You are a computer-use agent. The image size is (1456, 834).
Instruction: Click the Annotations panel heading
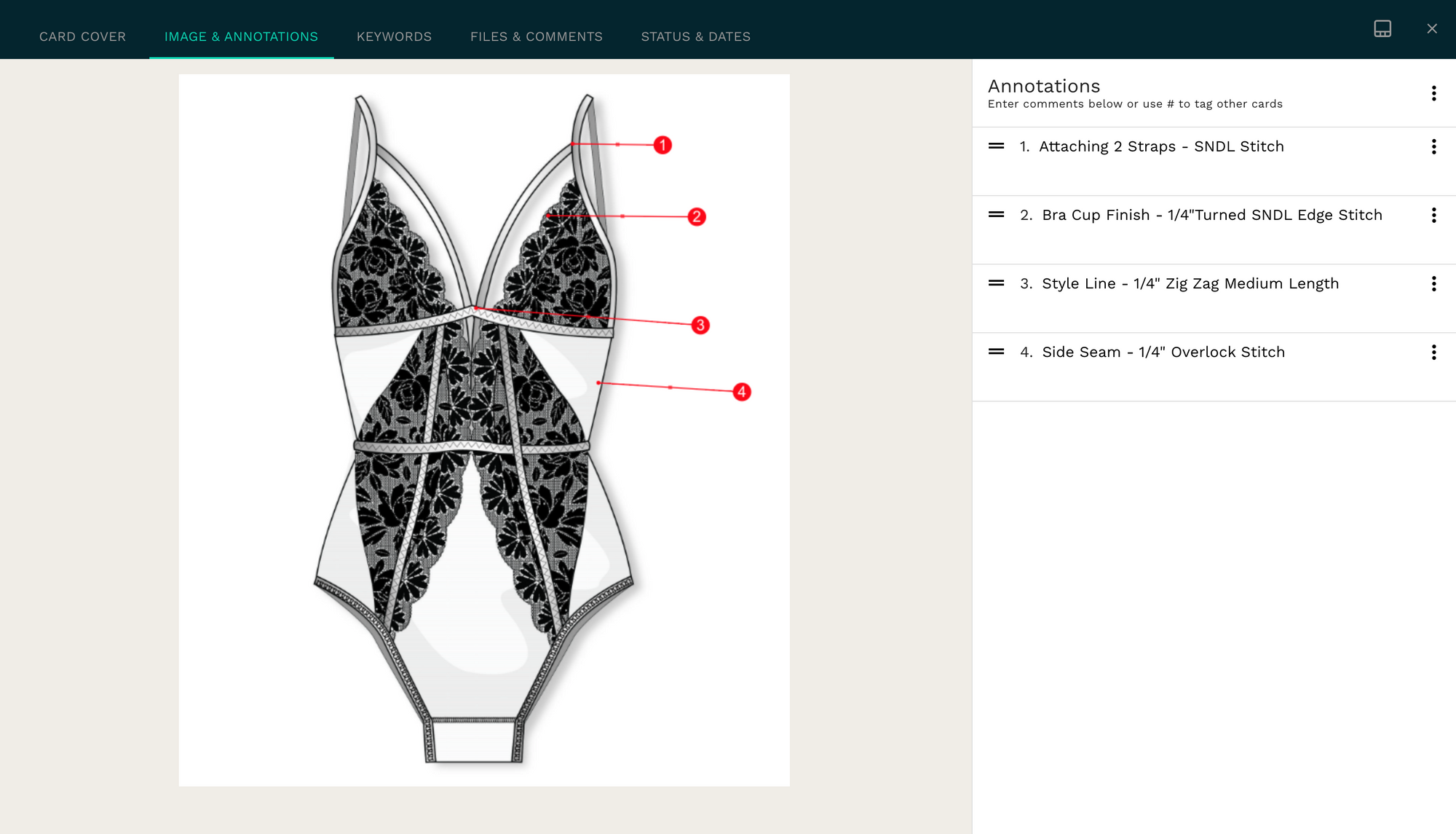[1044, 86]
